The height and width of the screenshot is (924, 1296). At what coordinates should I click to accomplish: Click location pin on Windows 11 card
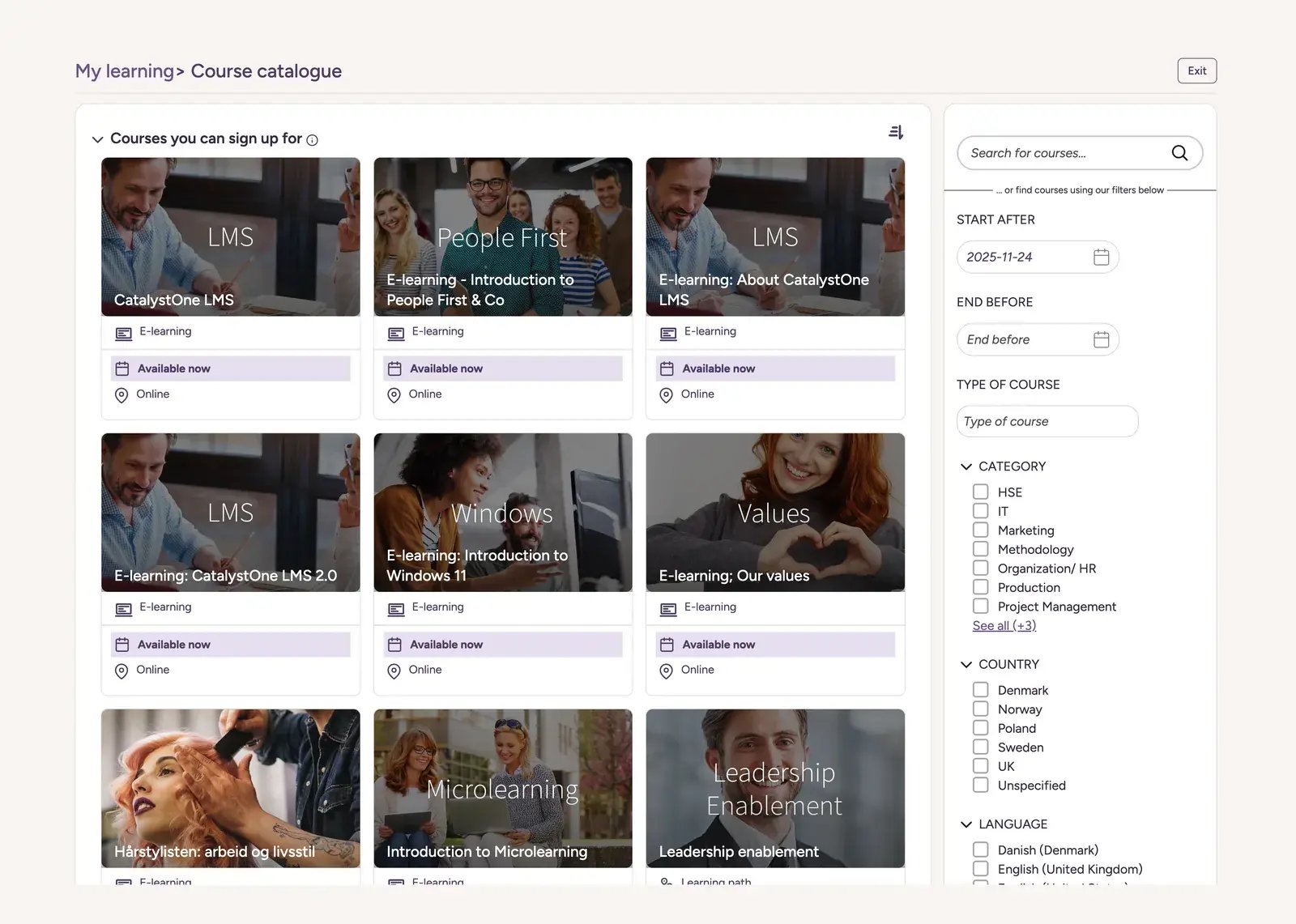point(394,671)
